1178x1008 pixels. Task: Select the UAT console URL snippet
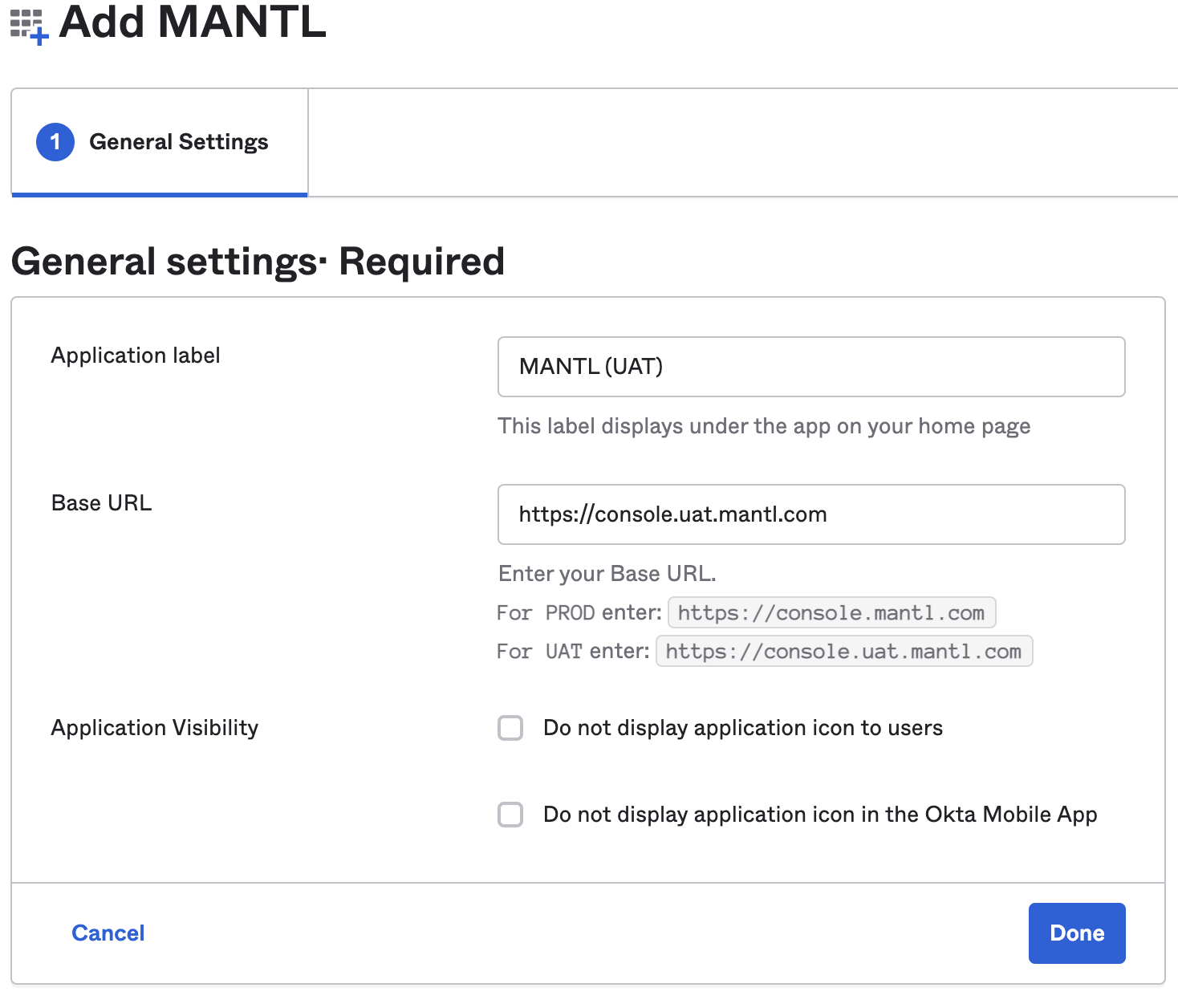point(843,651)
